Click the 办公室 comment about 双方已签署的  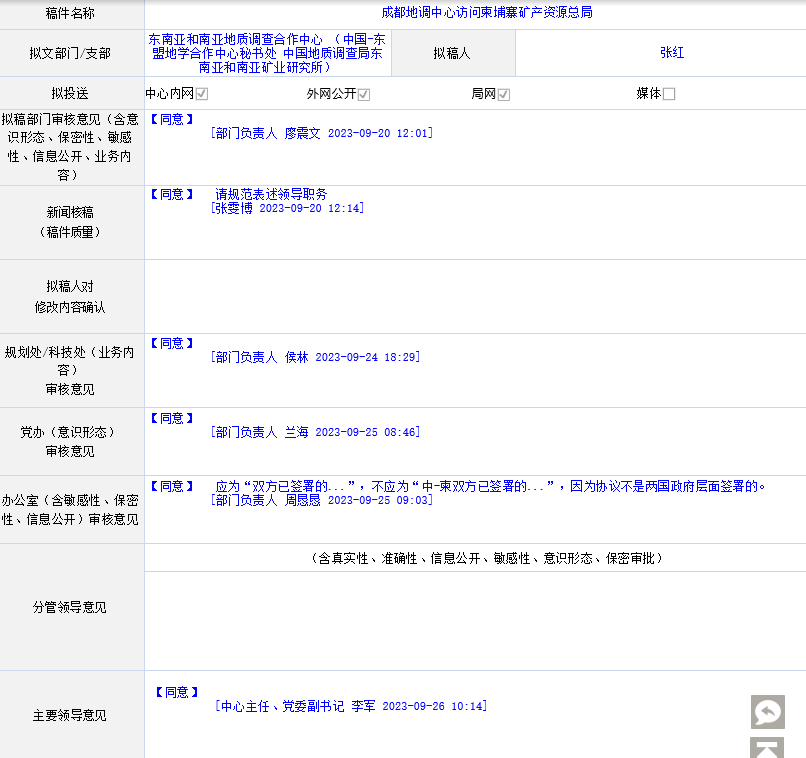click(x=490, y=486)
